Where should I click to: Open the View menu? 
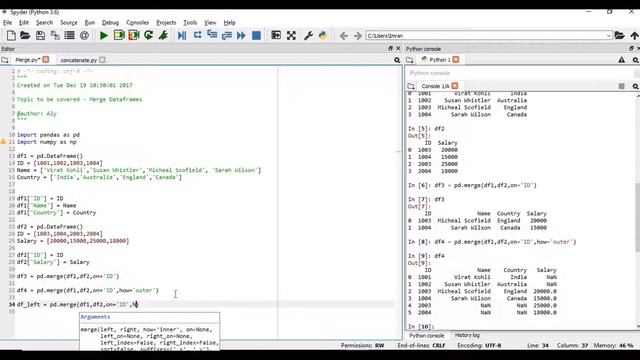pyautogui.click(x=210, y=22)
